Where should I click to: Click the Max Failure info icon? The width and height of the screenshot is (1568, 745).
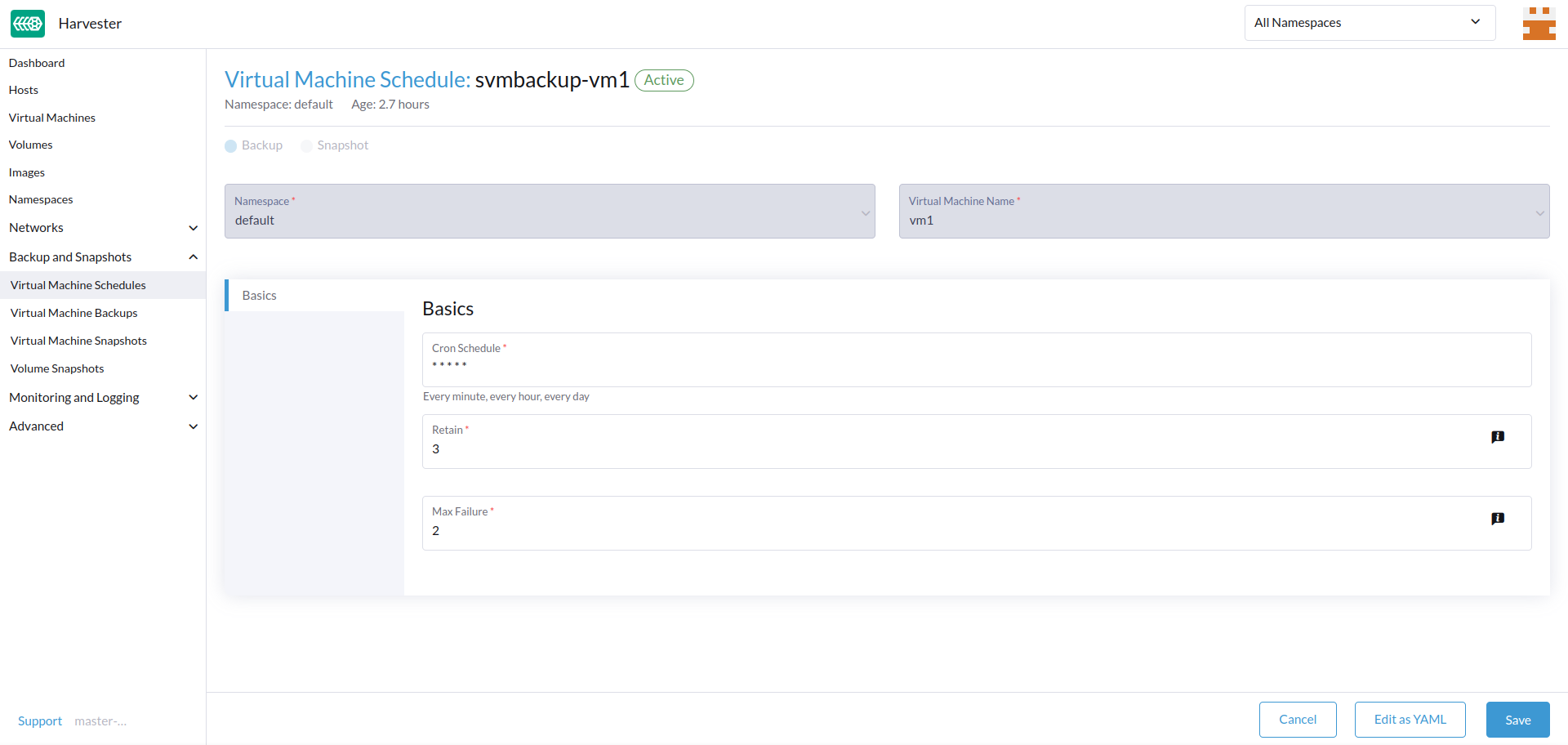coord(1497,519)
